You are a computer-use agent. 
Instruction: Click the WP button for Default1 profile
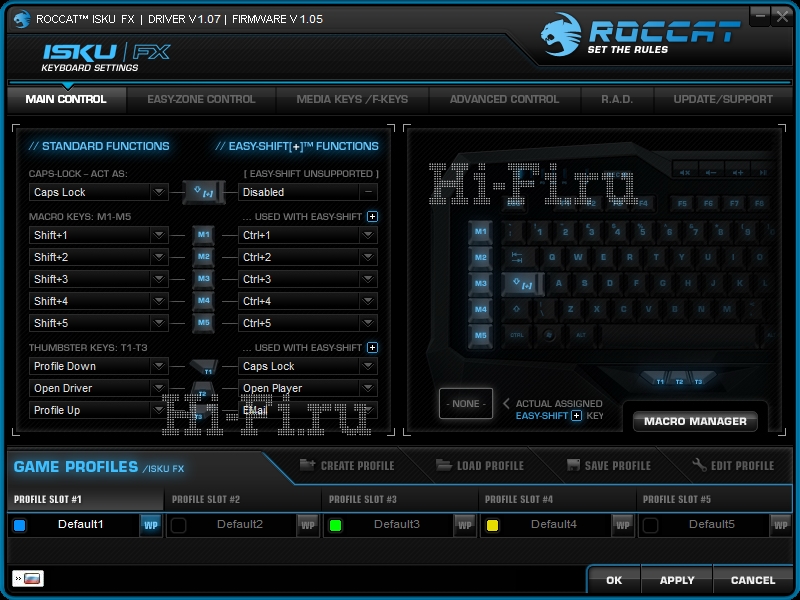[150, 525]
